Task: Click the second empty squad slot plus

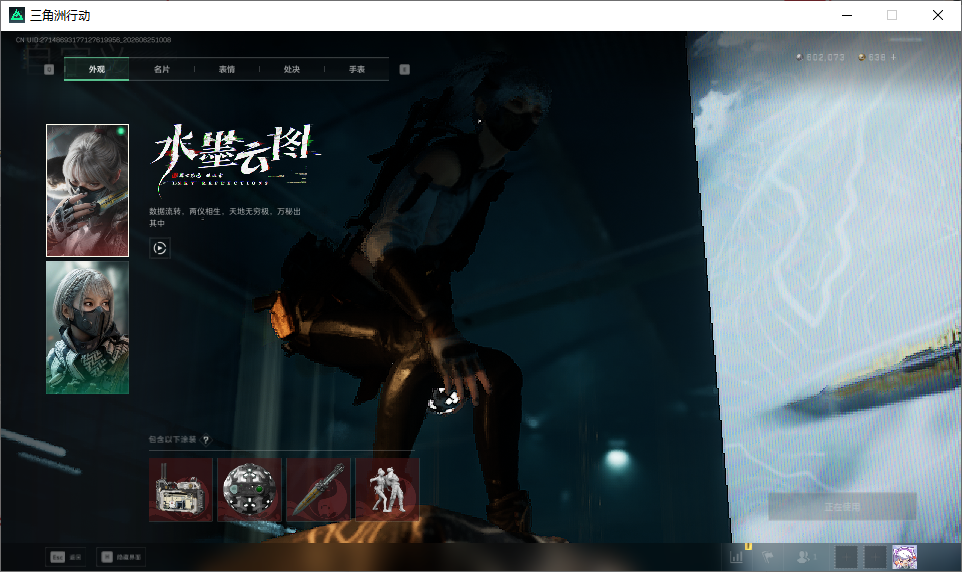Action: point(875,557)
